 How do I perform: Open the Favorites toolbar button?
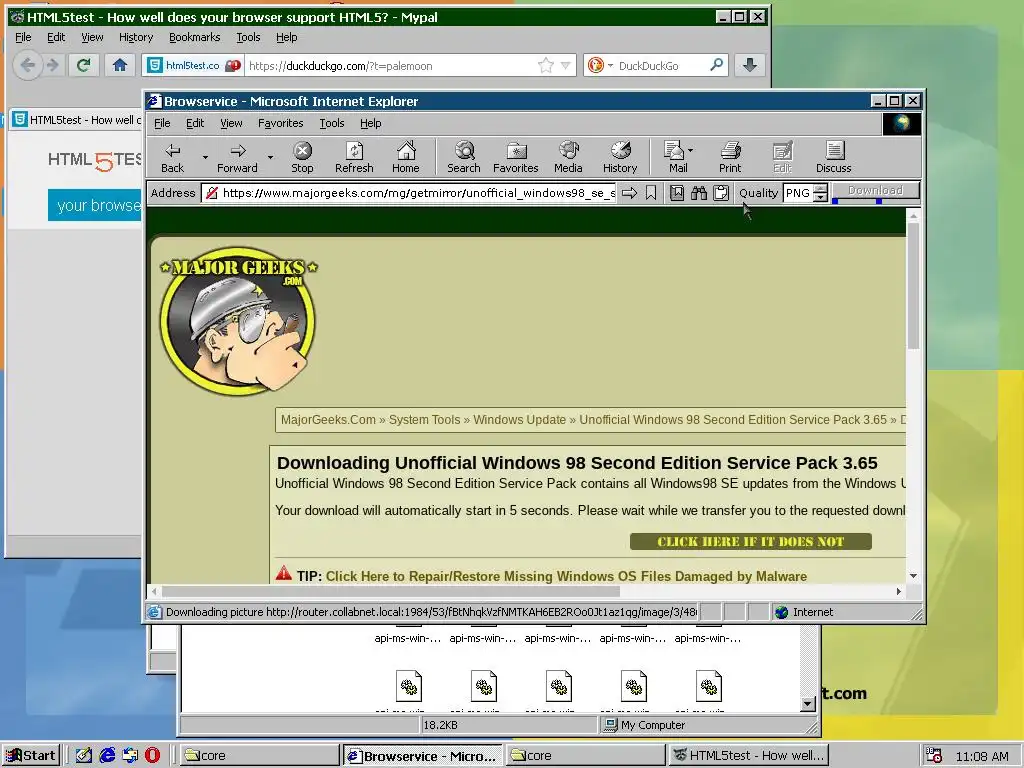click(x=516, y=158)
